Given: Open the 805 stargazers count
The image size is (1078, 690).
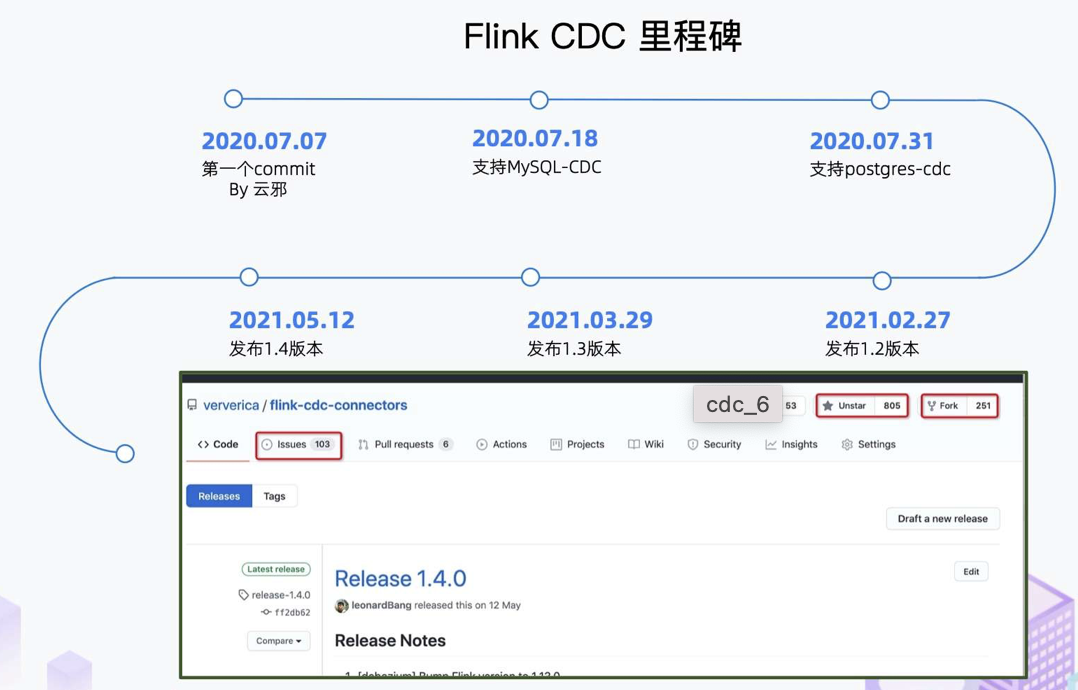Looking at the screenshot, I should (x=892, y=405).
